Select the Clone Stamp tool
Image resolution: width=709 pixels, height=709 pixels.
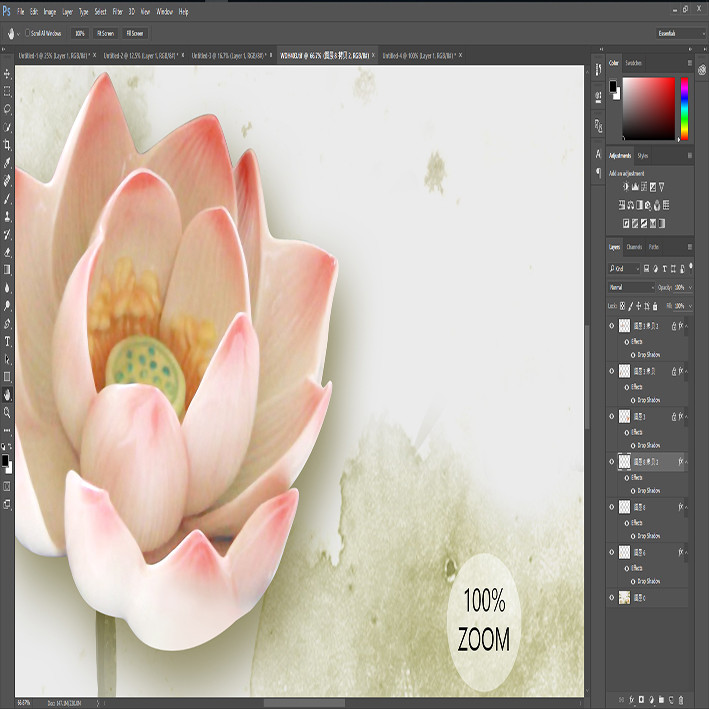tap(7, 217)
